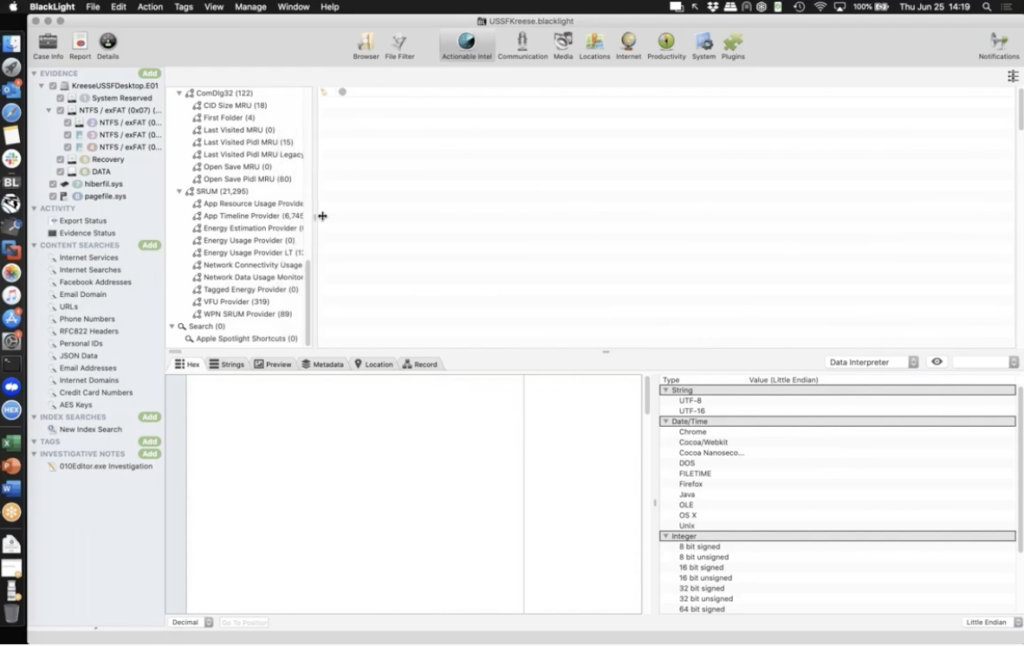The width and height of the screenshot is (1024, 646).
Task: Open the Locations view
Action: click(x=594, y=46)
